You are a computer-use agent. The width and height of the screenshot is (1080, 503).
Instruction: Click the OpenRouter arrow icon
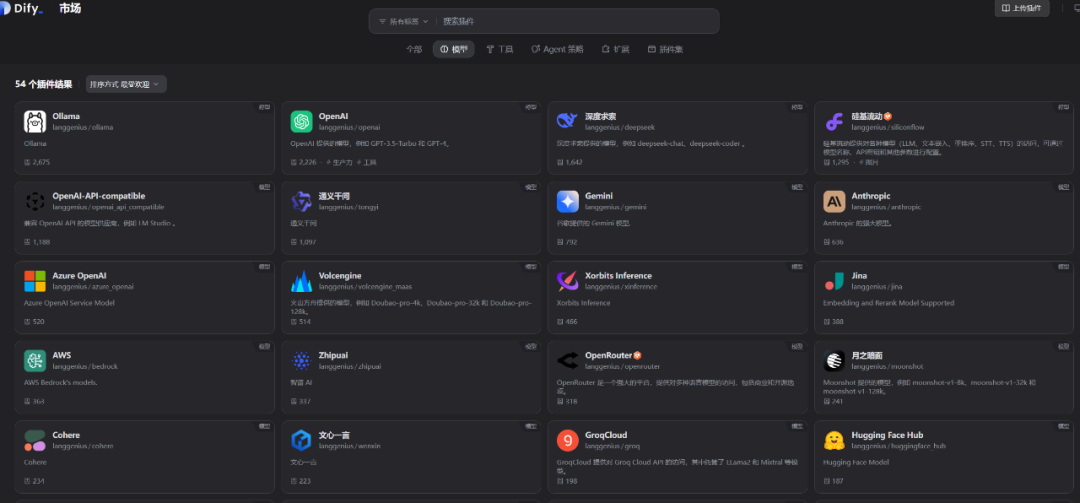click(568, 360)
